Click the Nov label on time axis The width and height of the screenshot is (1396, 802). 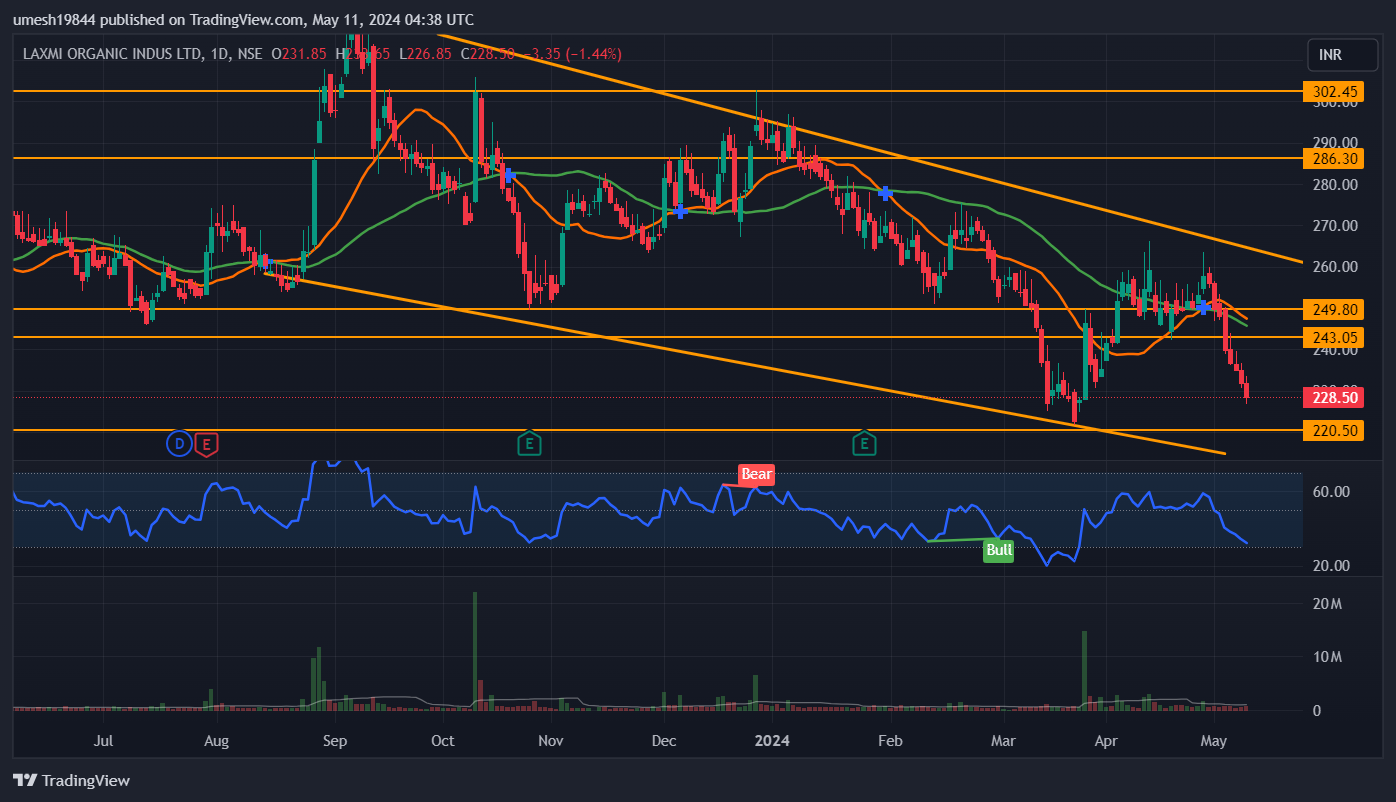point(550,742)
